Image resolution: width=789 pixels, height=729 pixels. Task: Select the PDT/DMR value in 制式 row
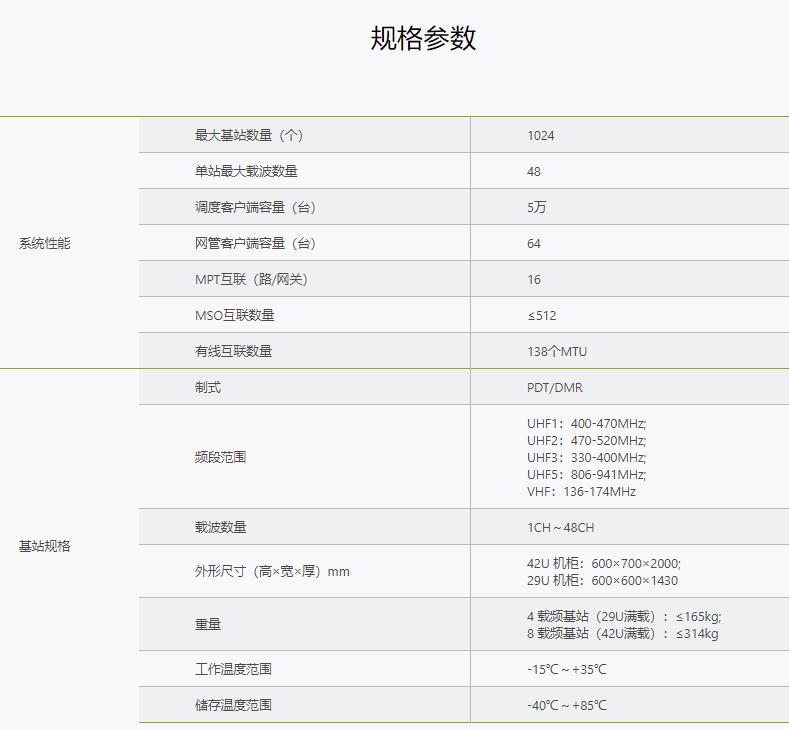pos(555,387)
